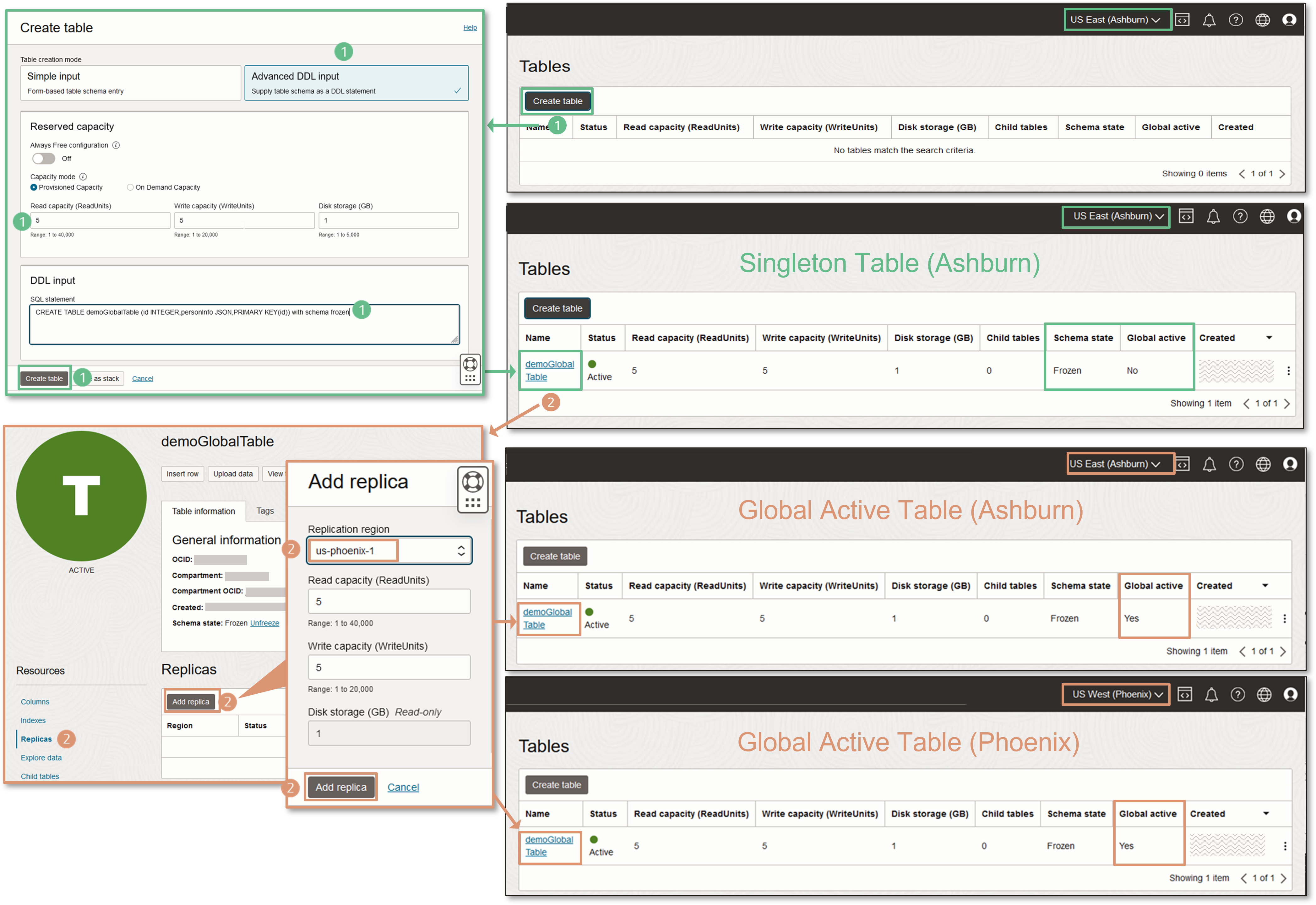Open the US West (Phoenix) region dropdown
The image size is (1316, 905).
(1115, 694)
